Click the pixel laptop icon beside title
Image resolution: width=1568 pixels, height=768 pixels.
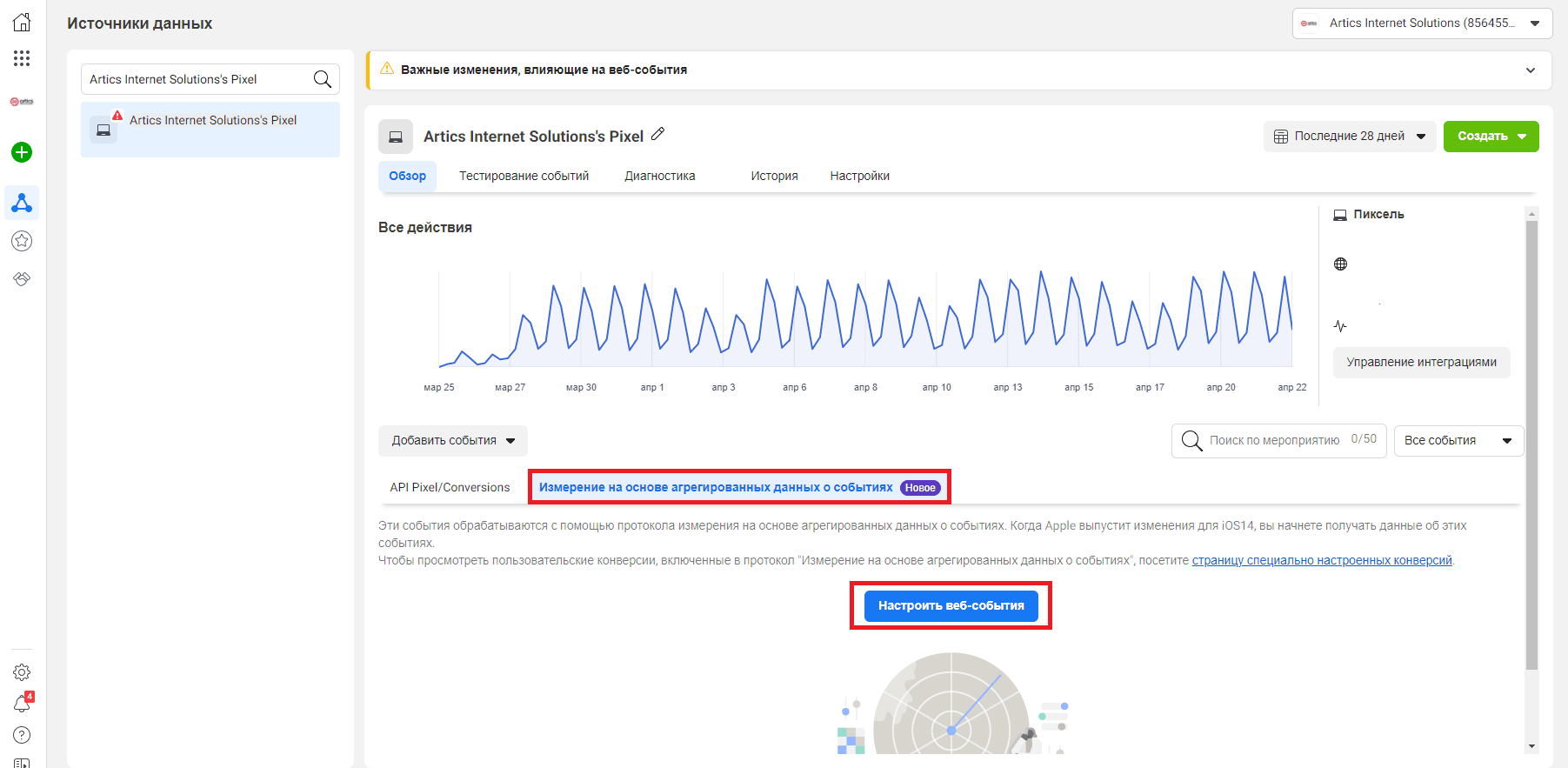pyautogui.click(x=396, y=137)
